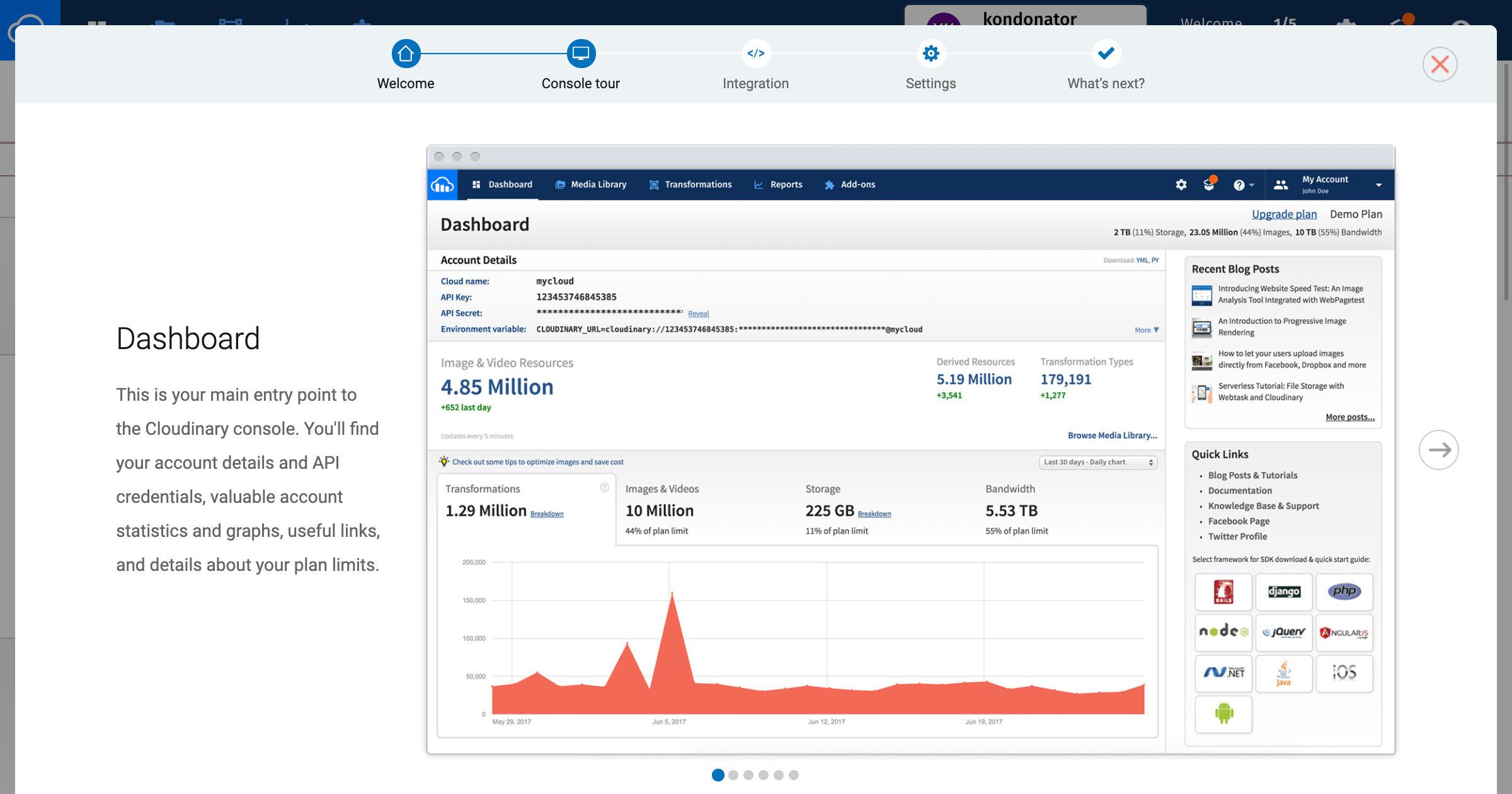Click the Integration step label

coord(755,84)
